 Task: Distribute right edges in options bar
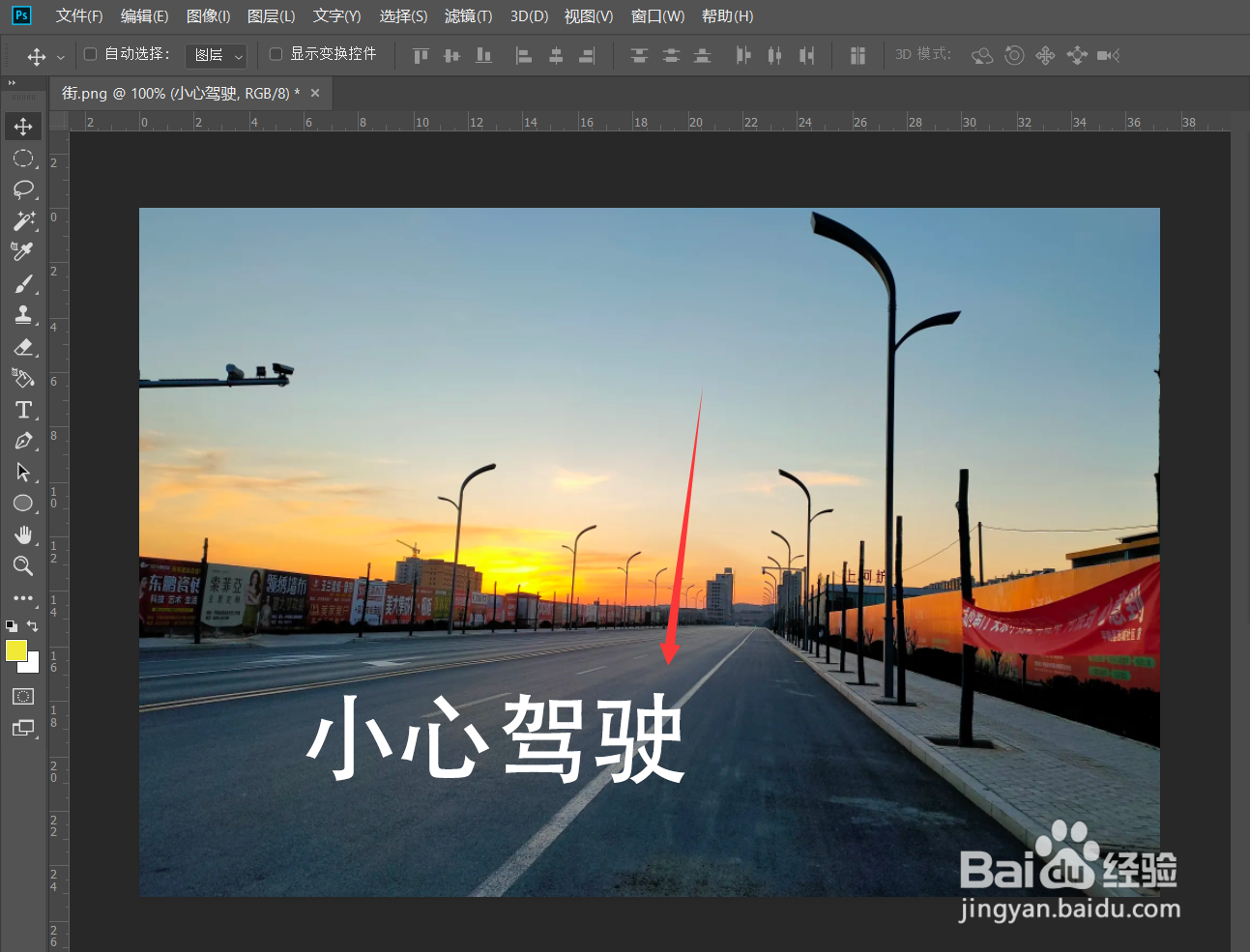tap(806, 55)
